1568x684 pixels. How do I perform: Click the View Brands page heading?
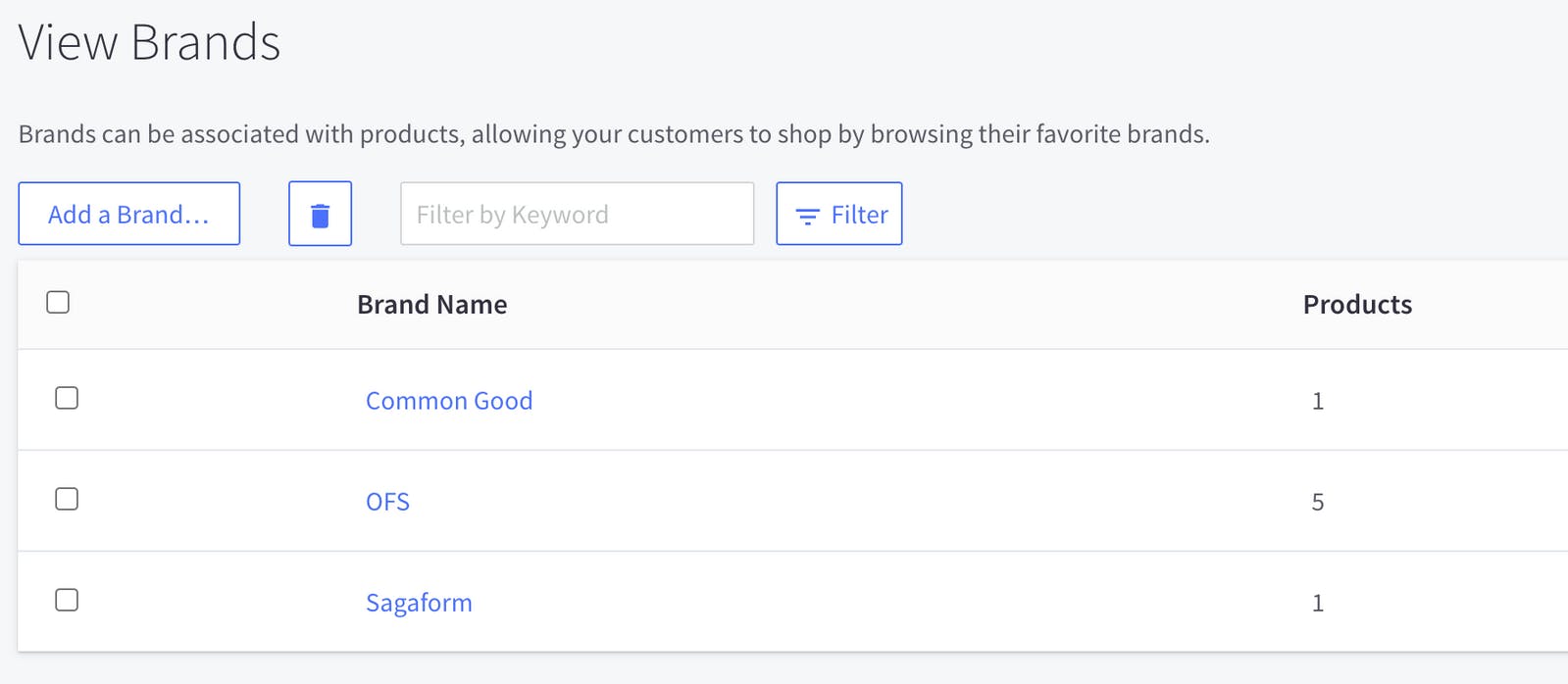coord(149,42)
